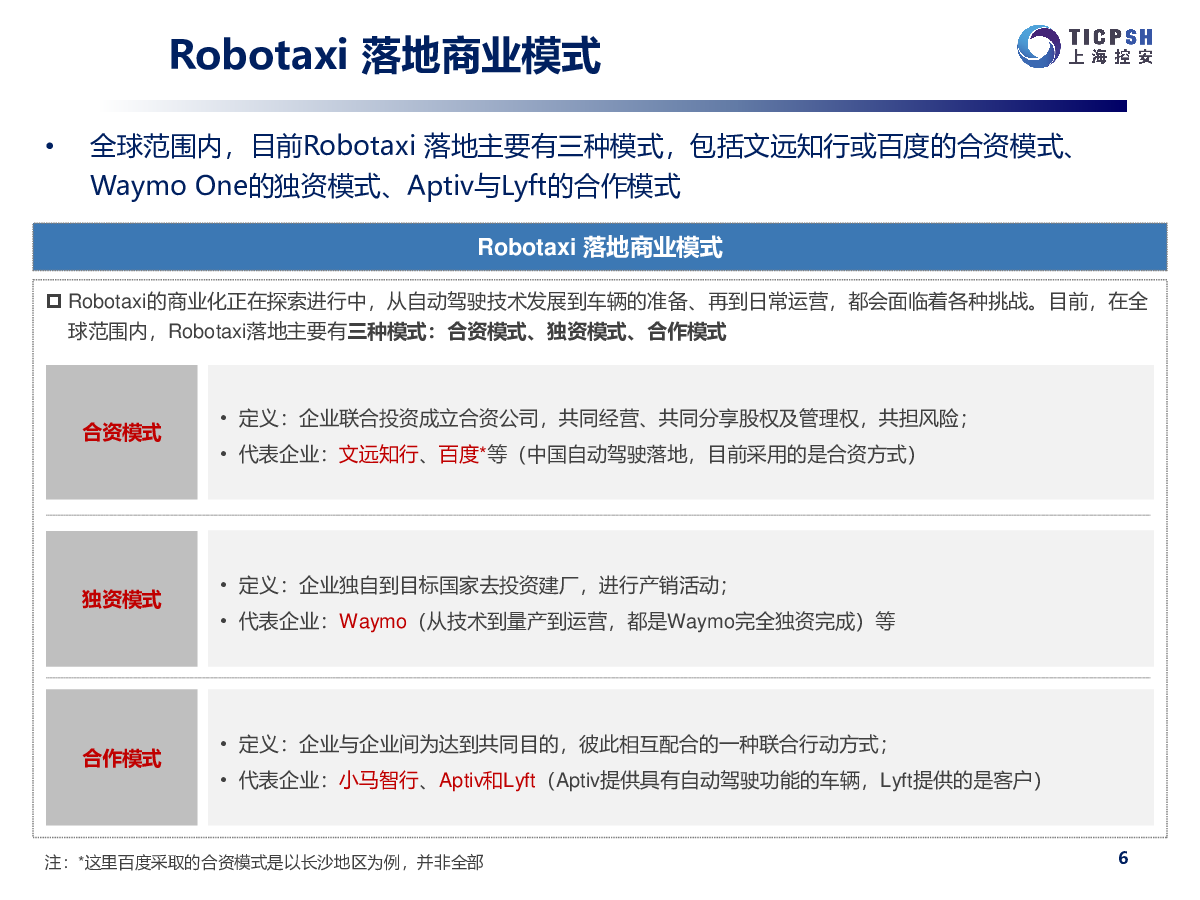Click the "TICPSH" logo lettering
Screen dimensions: 1200x900
pyautogui.click(x=1111, y=36)
